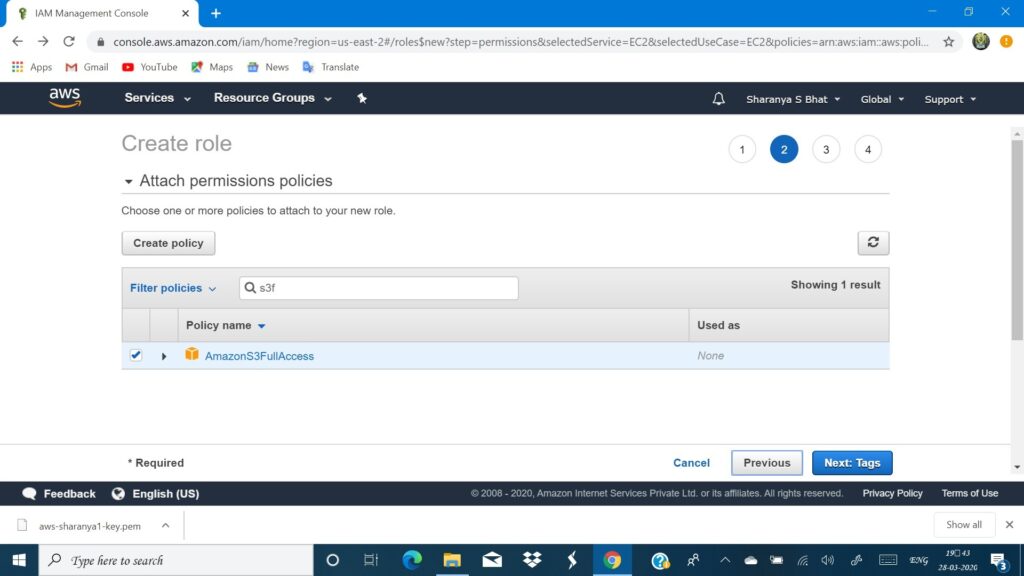Click the Previous button
Image resolution: width=1024 pixels, height=576 pixels.
click(x=767, y=463)
